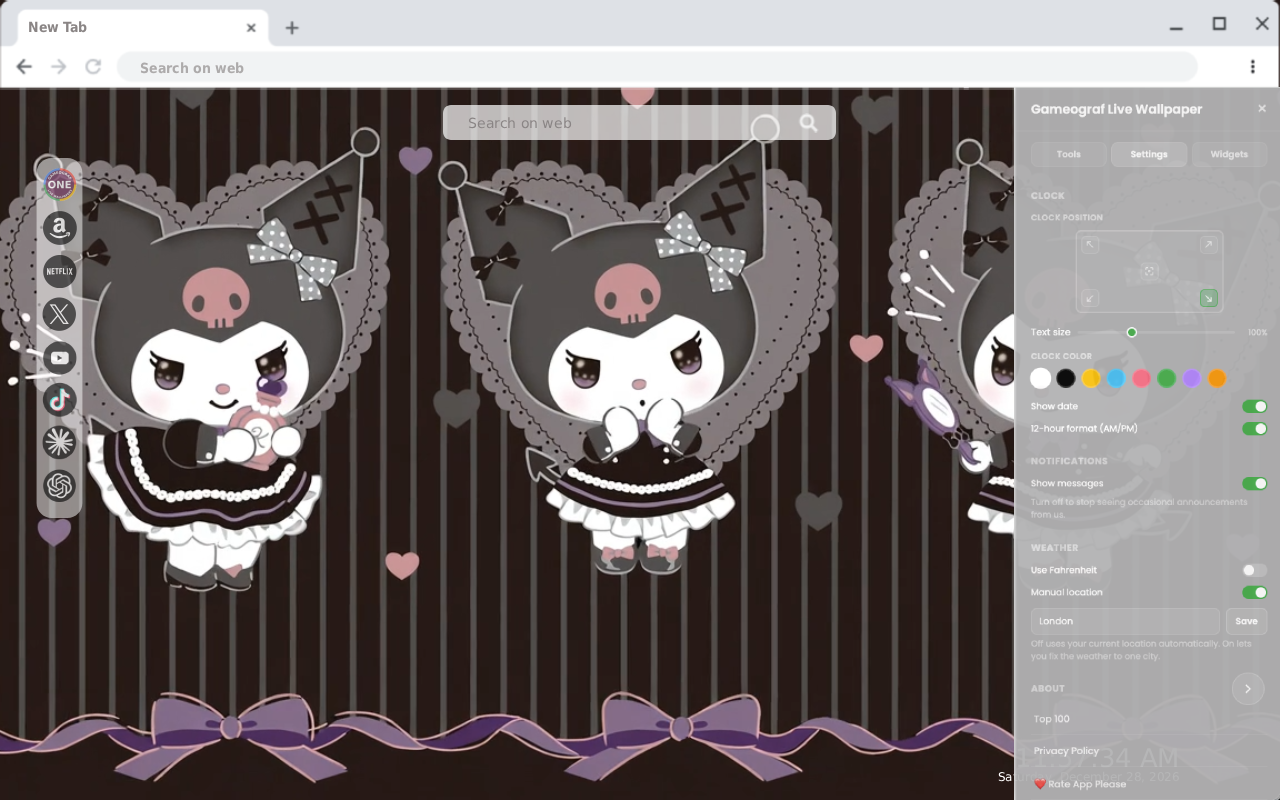Set clock position to top-left corner
The image size is (1280, 800).
[x=1090, y=245]
